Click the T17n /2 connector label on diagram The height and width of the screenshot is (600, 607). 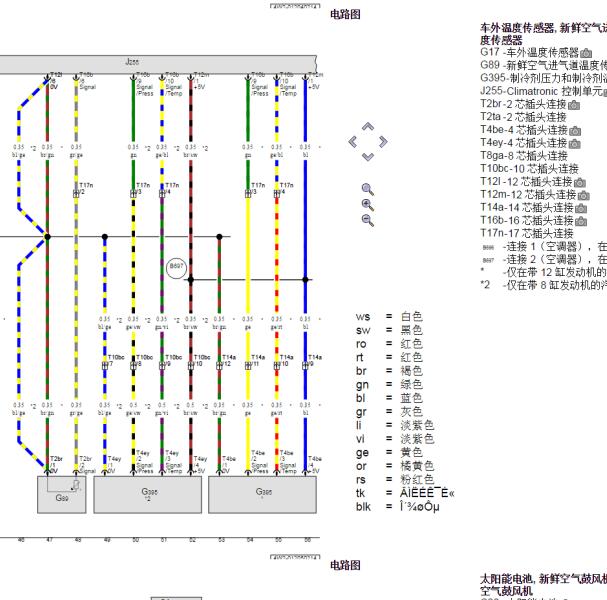[86, 188]
